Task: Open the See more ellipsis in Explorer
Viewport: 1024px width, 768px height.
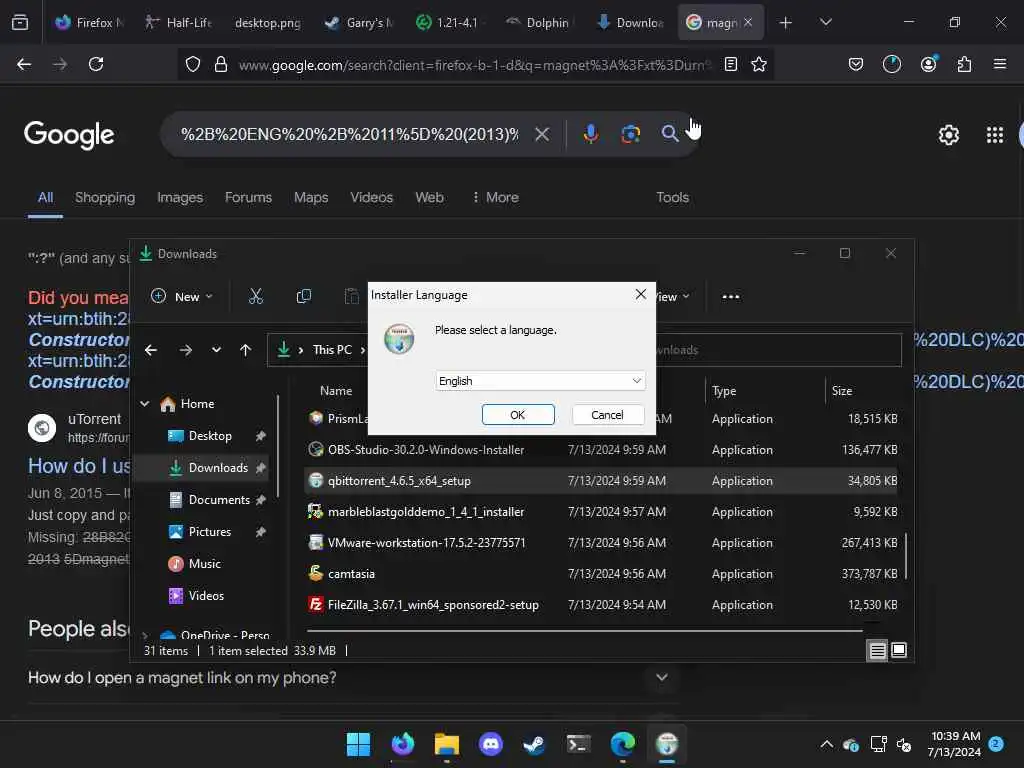Action: point(731,296)
